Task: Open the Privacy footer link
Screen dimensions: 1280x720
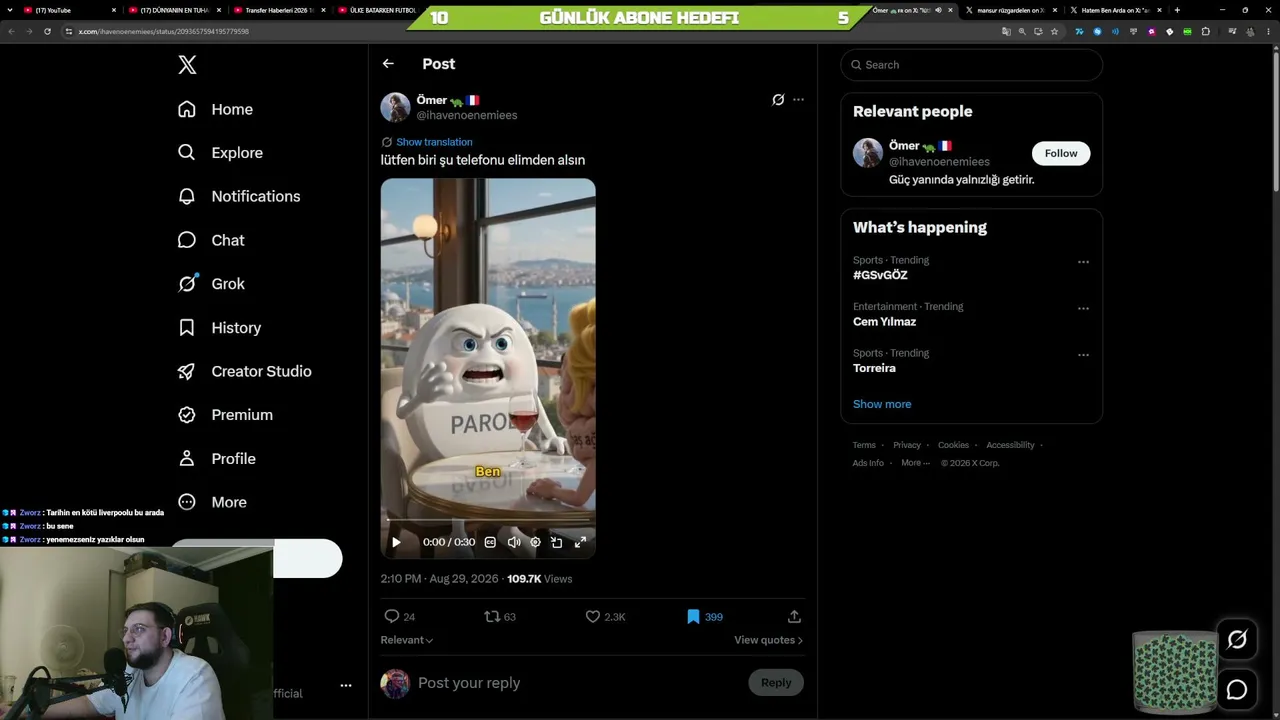Action: coord(907,445)
